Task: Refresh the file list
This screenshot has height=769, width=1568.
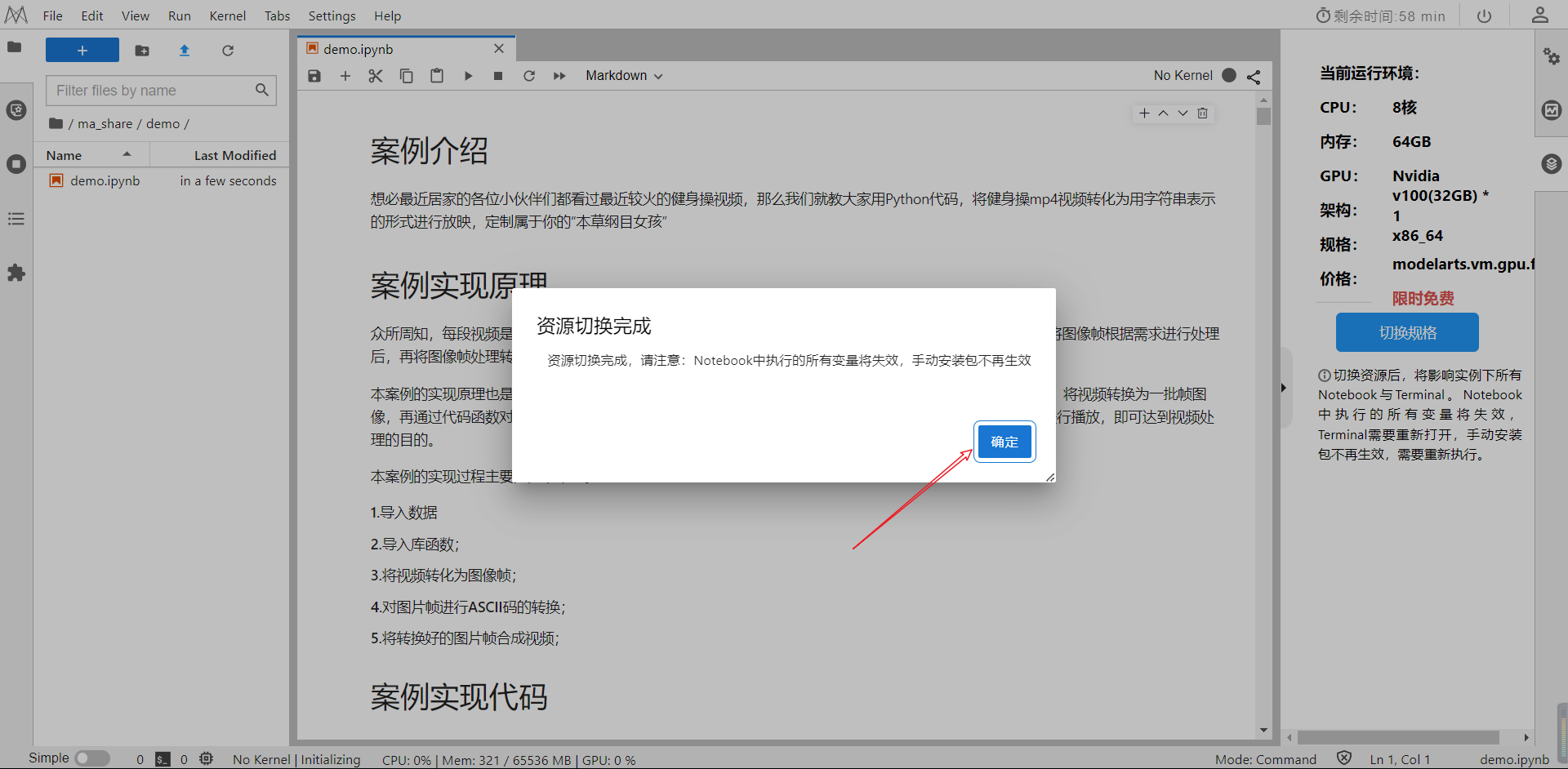Action: point(228,51)
